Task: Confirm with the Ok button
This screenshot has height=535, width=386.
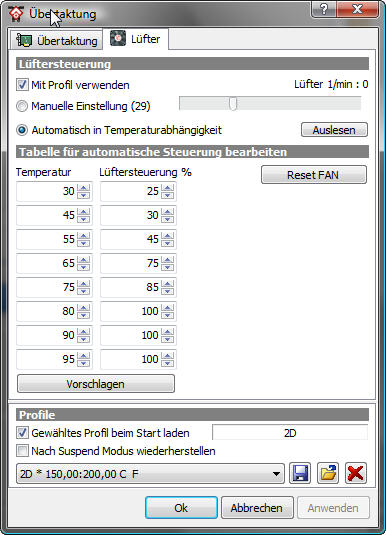Action: (x=181, y=507)
